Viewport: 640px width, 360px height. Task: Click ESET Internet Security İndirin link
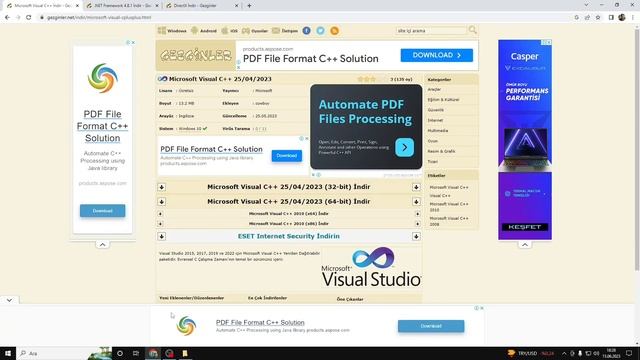(289, 236)
